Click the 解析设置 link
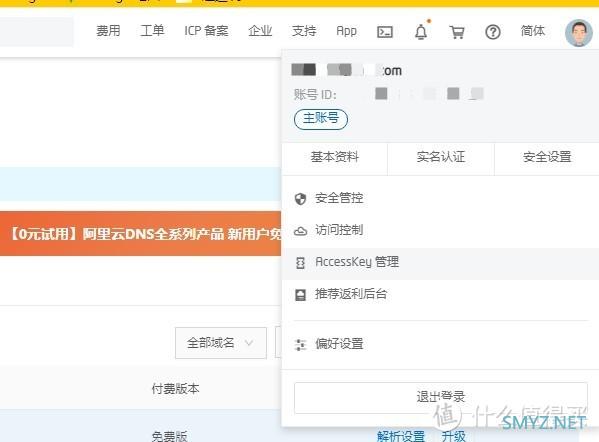Viewport: 599px width, 442px height. point(401,436)
